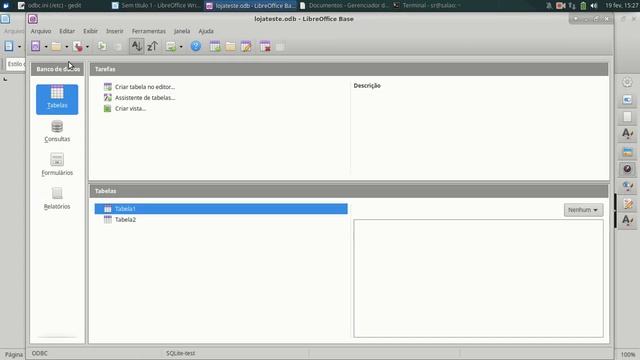Click the Sort Descending Z-A icon

tap(153, 47)
